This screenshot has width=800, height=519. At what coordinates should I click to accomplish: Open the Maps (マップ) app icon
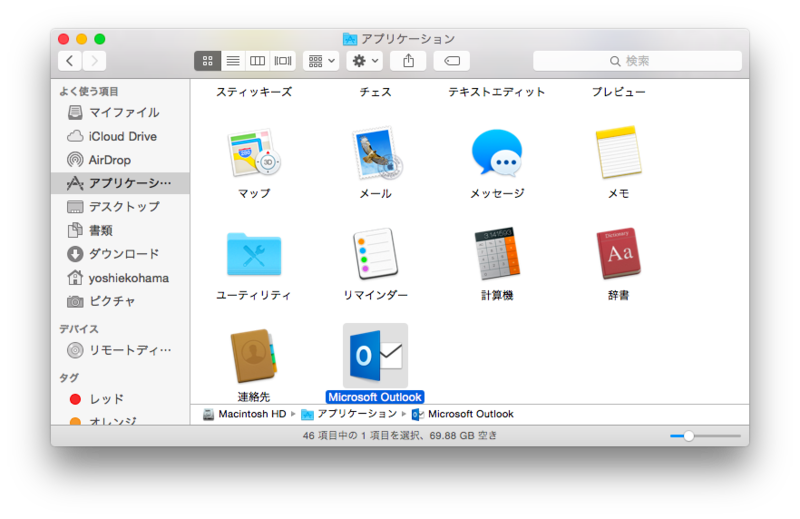(254, 154)
